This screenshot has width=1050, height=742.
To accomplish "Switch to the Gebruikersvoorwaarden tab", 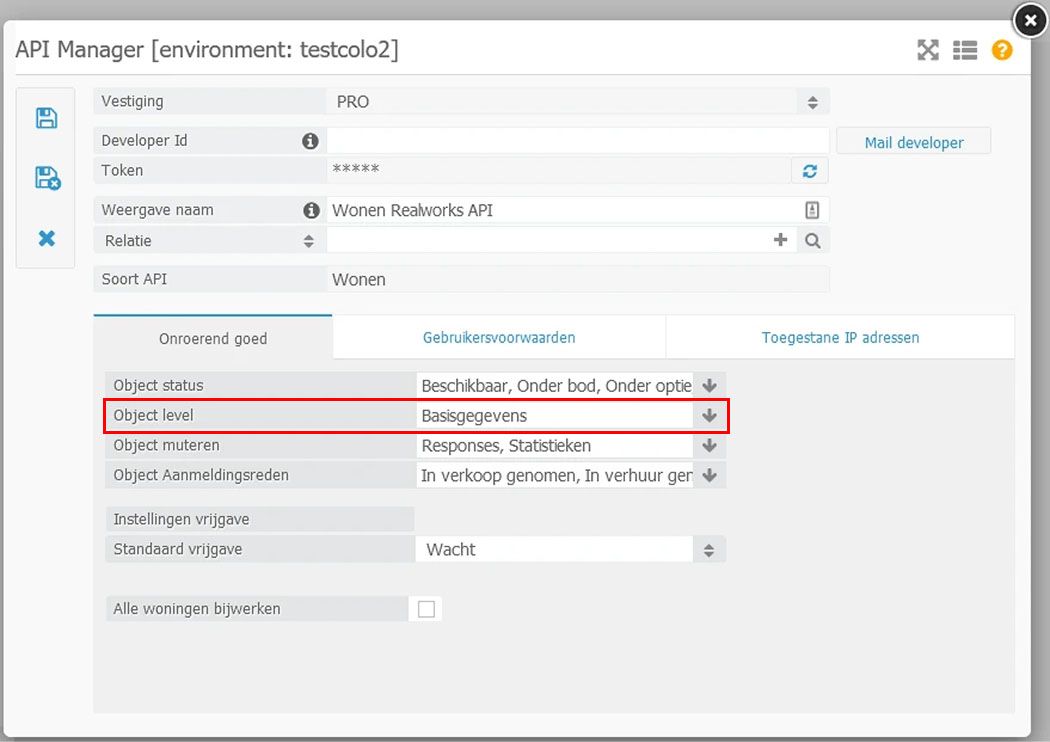I will coord(499,338).
